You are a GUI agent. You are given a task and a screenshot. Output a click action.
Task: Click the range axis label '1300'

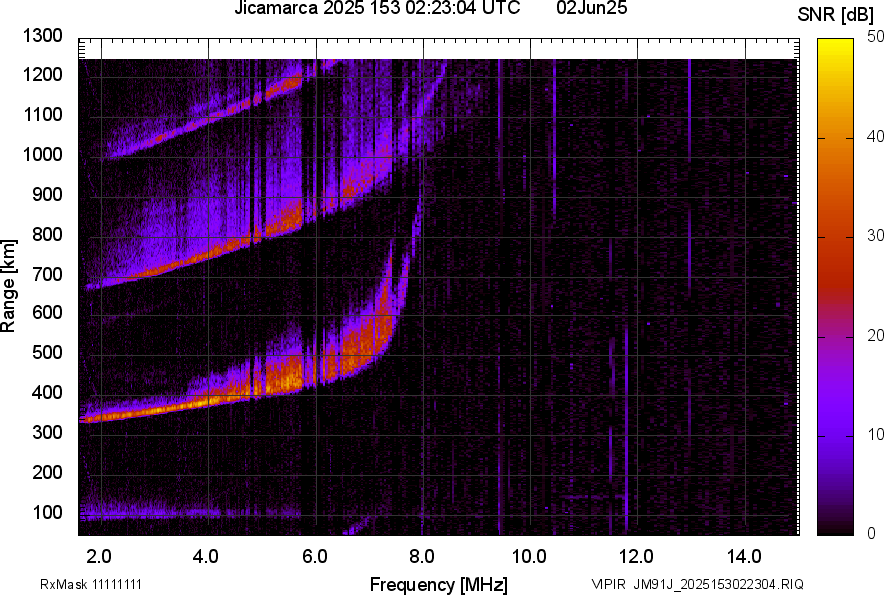coord(42,36)
